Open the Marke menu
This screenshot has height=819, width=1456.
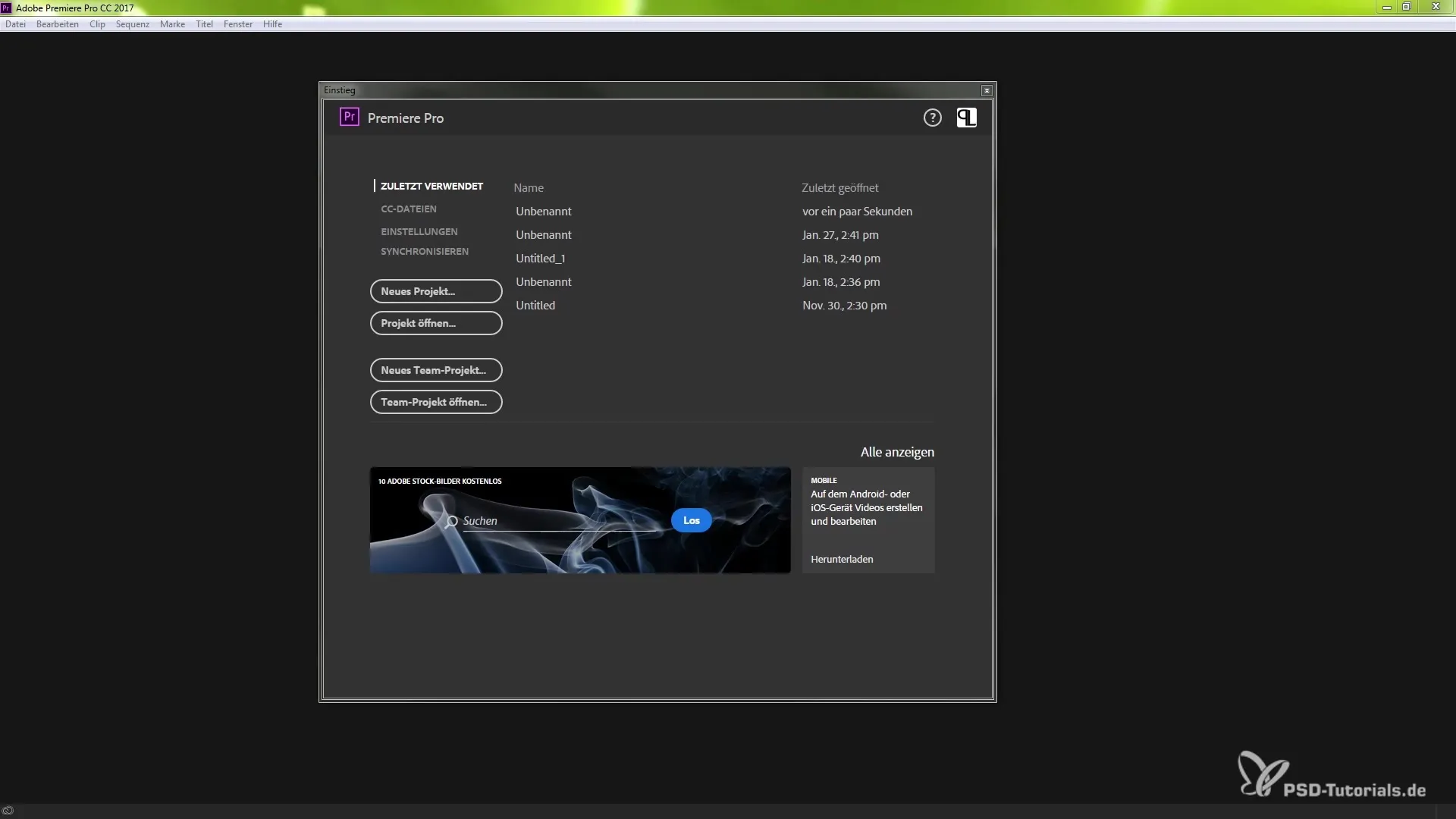point(172,24)
